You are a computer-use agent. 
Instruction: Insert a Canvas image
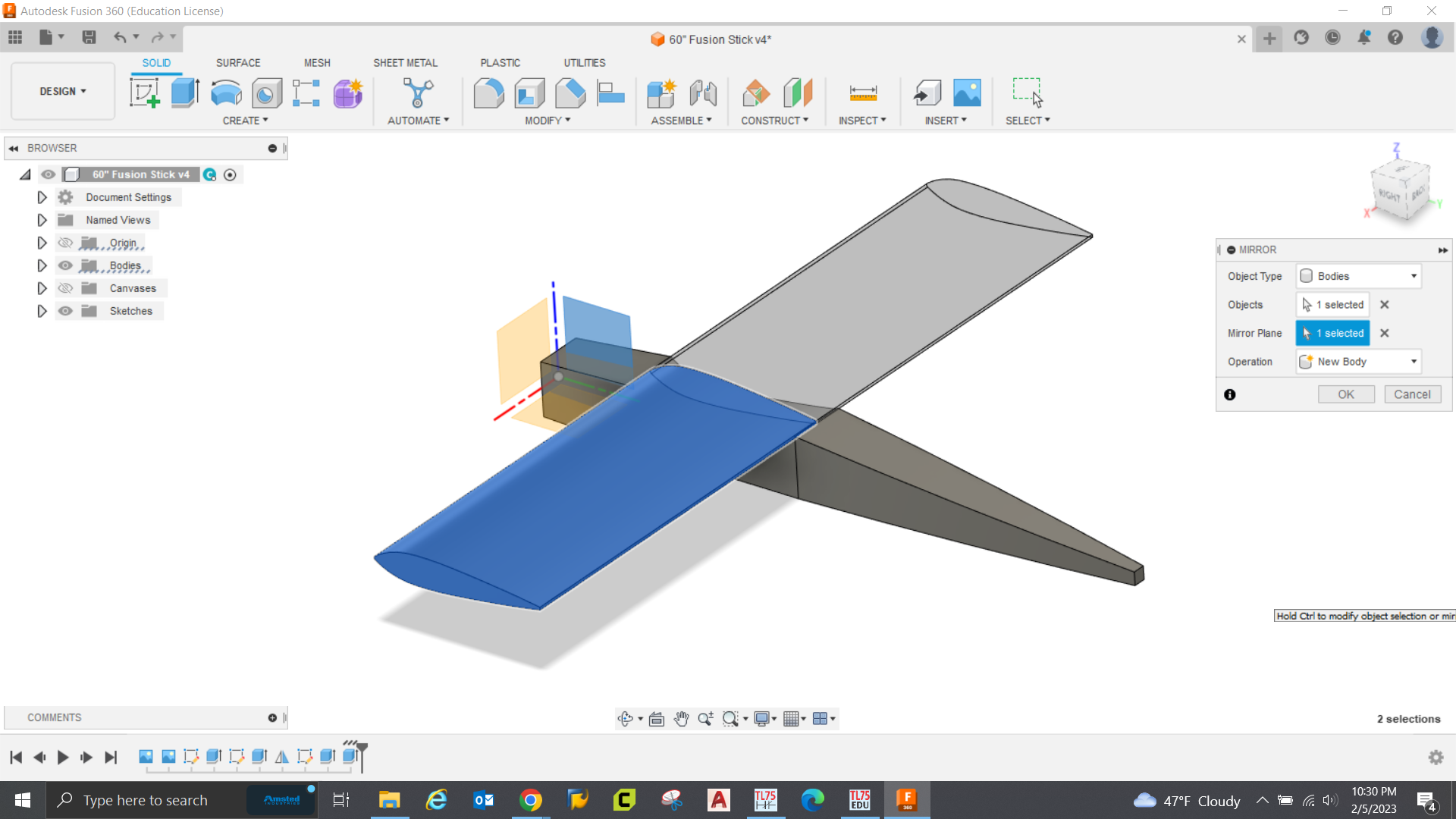point(965,92)
